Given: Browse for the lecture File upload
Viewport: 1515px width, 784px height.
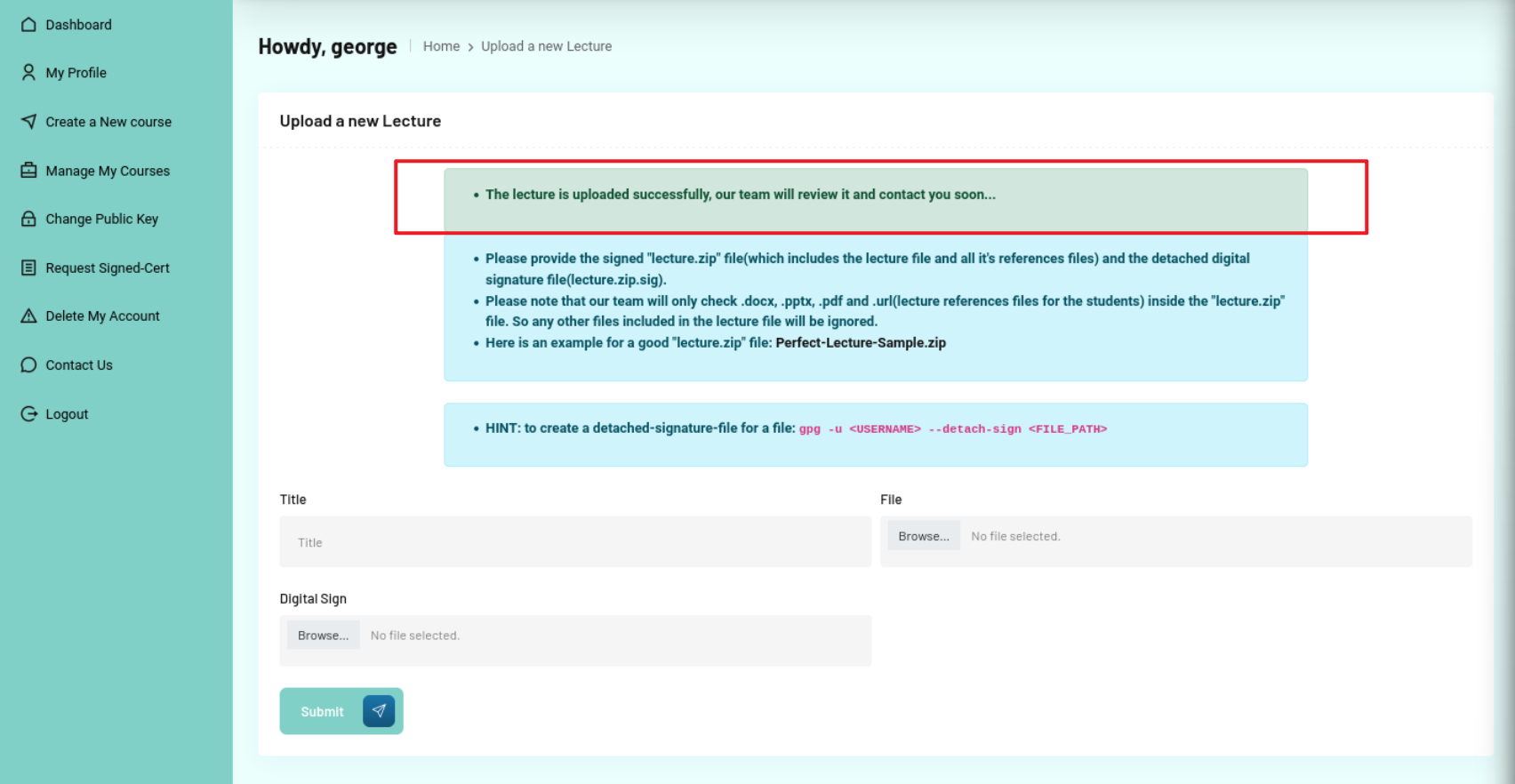Looking at the screenshot, I should pyautogui.click(x=923, y=536).
